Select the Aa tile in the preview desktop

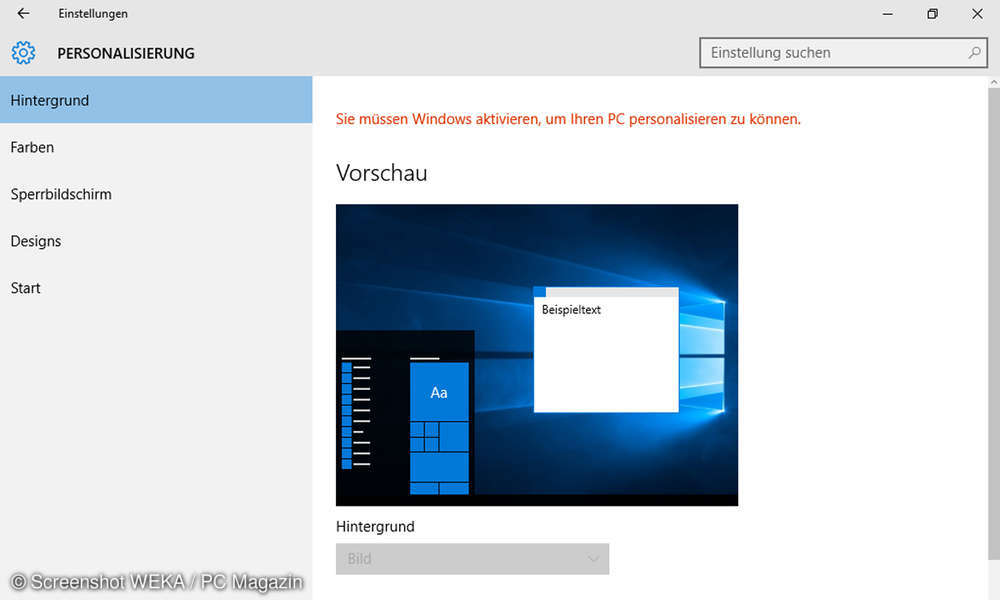point(438,393)
